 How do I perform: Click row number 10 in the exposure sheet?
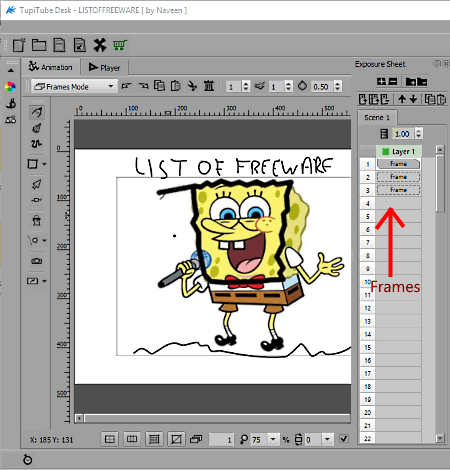(x=367, y=282)
